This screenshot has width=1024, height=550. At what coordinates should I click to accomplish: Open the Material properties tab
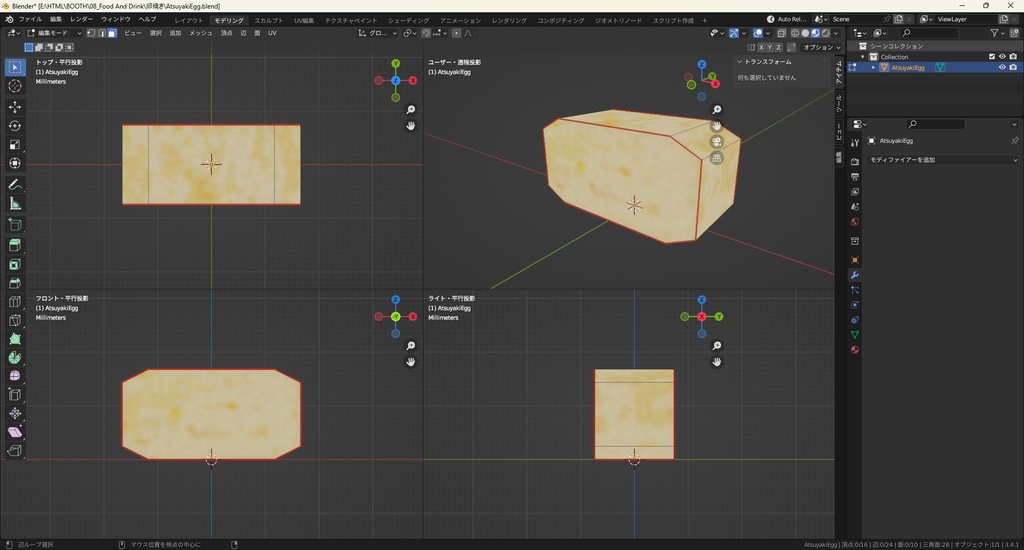(855, 350)
